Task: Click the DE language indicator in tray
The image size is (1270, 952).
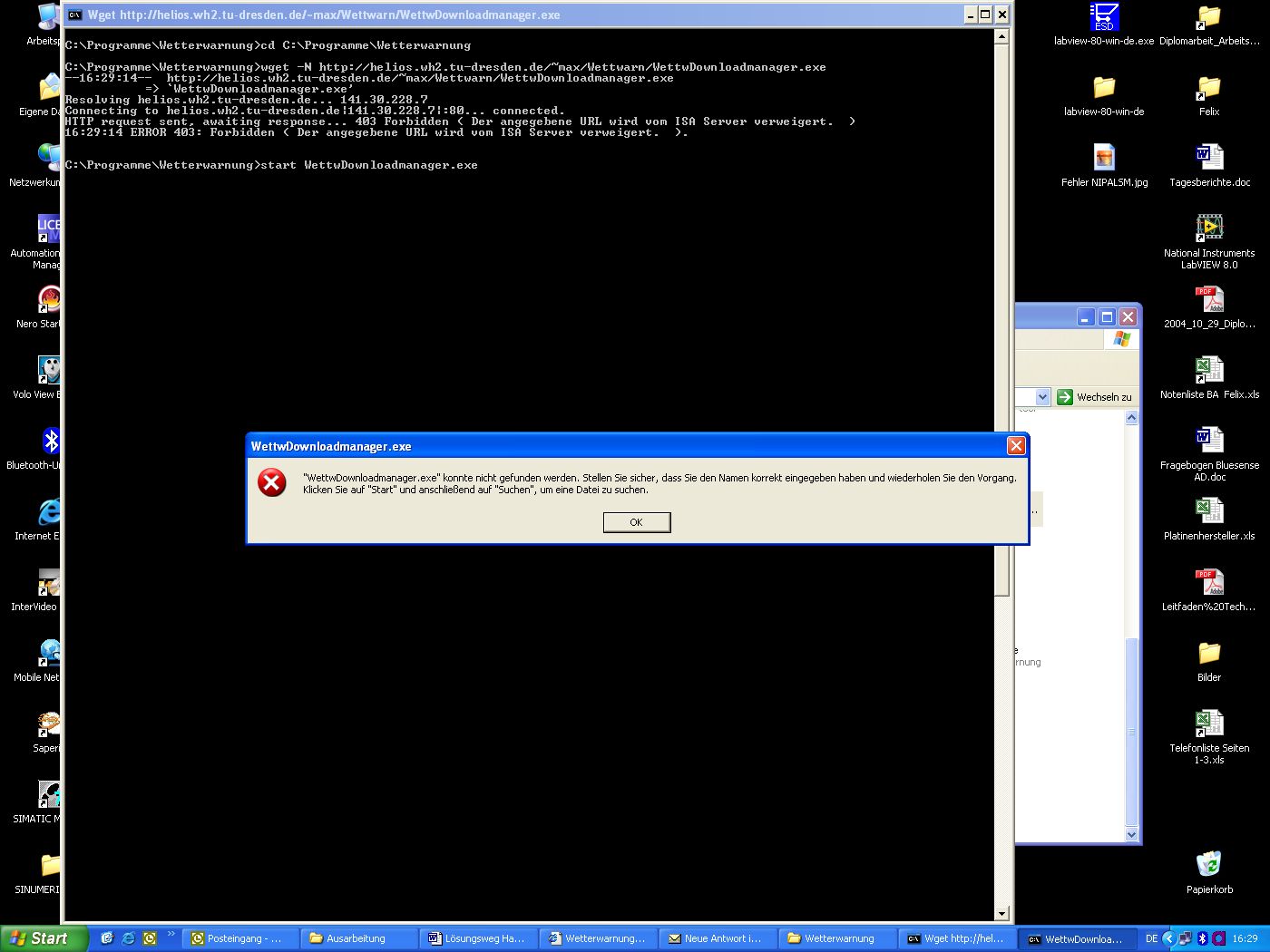Action: pyautogui.click(x=1151, y=938)
